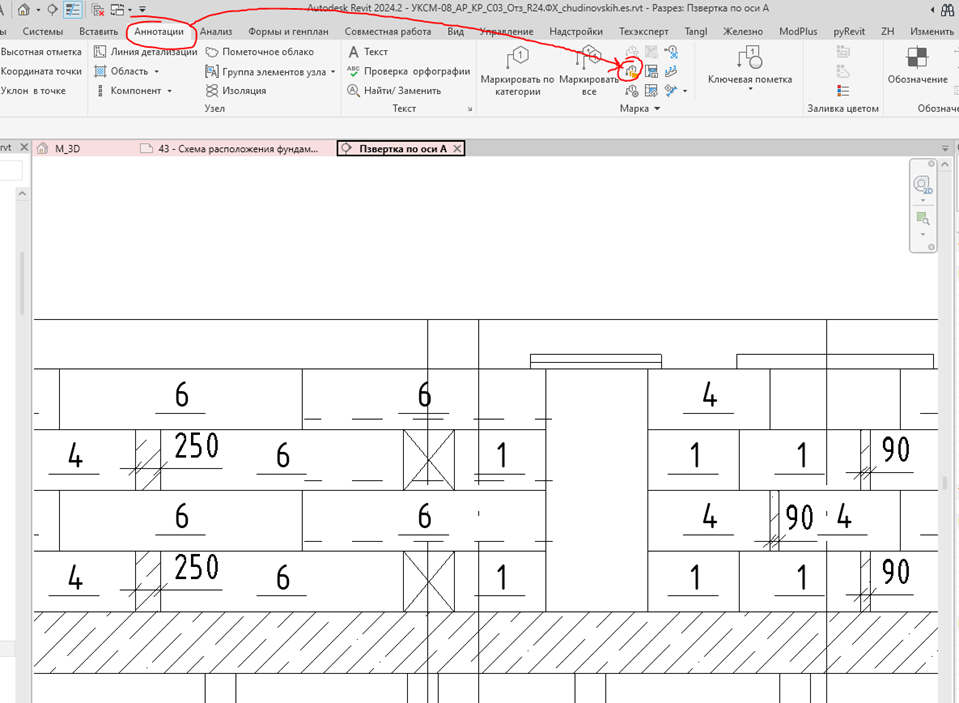Viewport: 959px width, 703px height.
Task: Click the Material Tag icon in the Марка panel
Action: pos(632,91)
